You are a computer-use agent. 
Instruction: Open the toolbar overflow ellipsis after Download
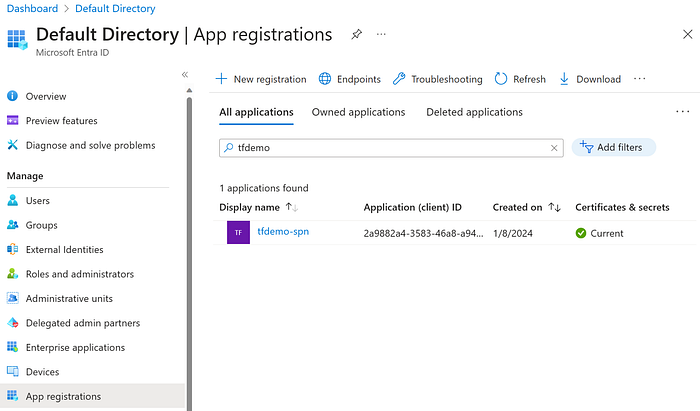coord(640,79)
